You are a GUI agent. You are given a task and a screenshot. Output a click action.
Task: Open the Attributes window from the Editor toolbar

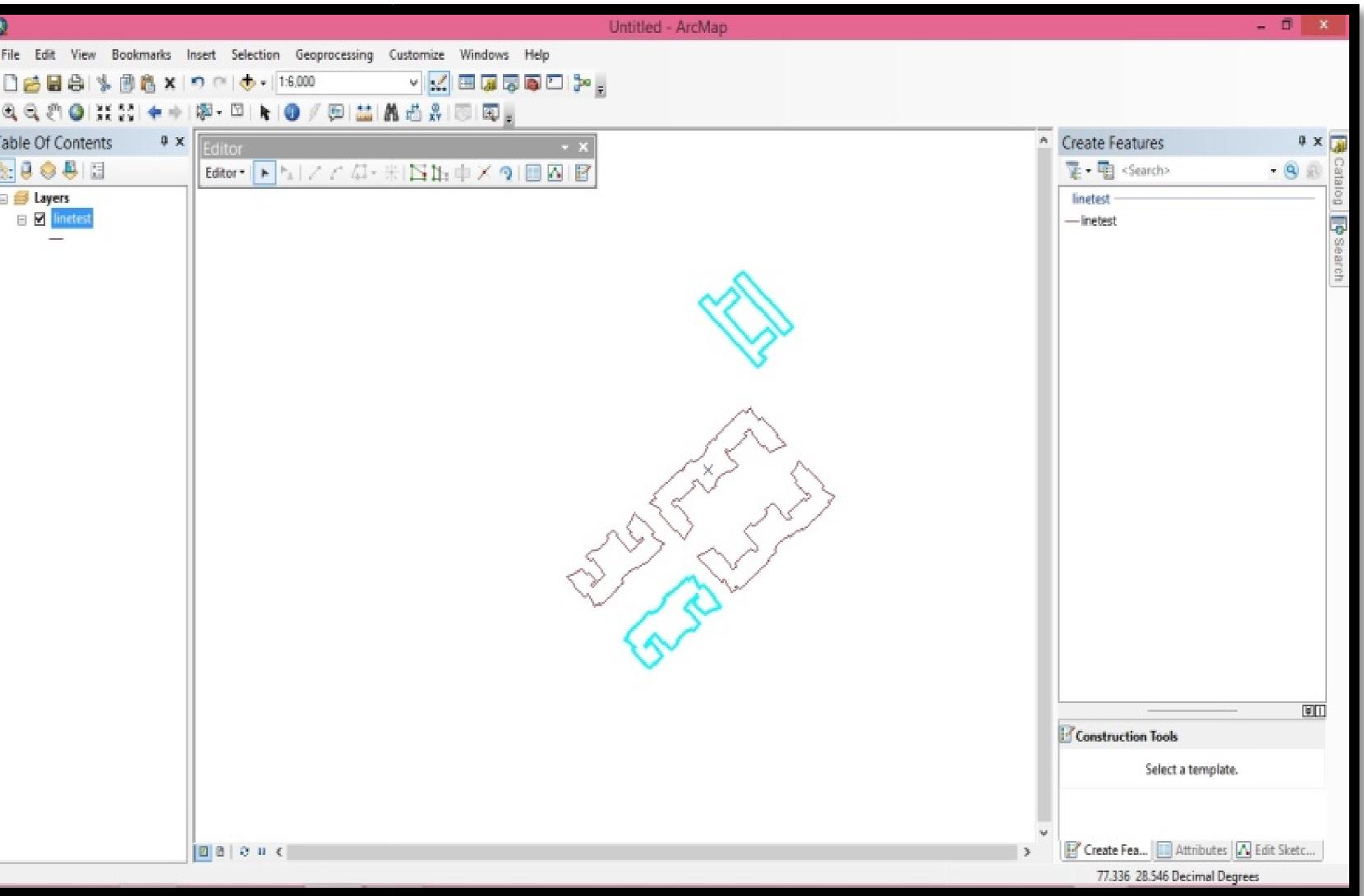tap(534, 173)
